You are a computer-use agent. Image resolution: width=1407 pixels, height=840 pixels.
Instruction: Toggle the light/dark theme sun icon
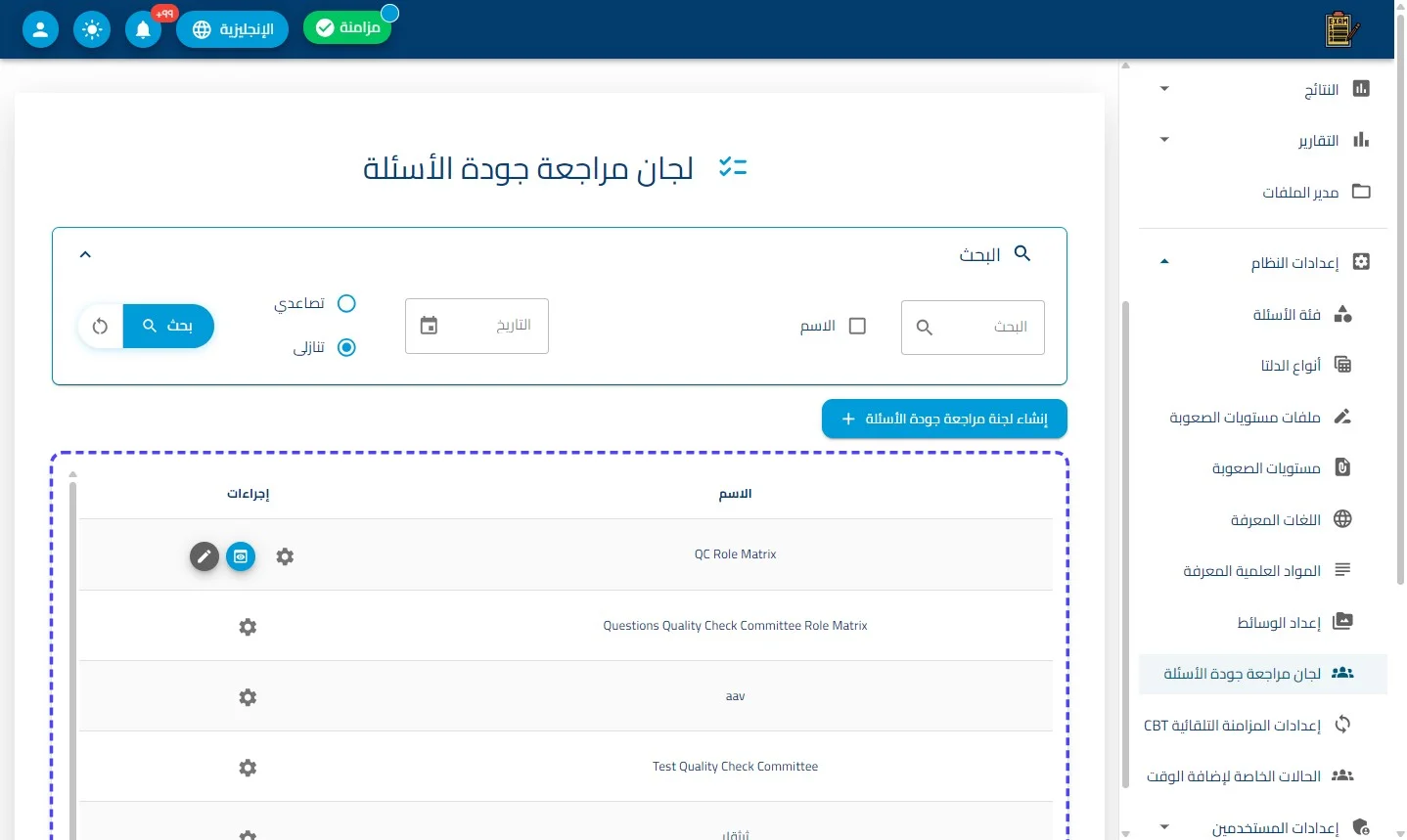tap(92, 29)
